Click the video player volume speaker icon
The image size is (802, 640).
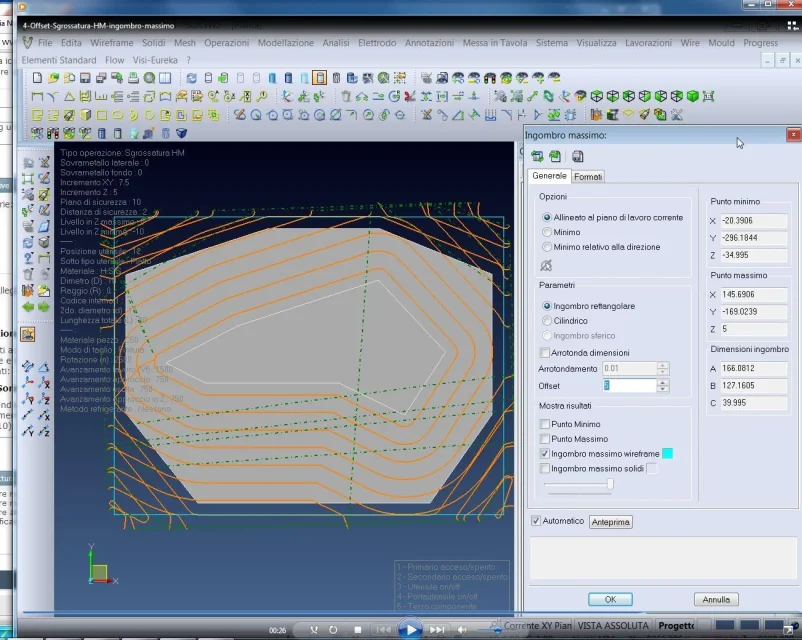tap(462, 630)
